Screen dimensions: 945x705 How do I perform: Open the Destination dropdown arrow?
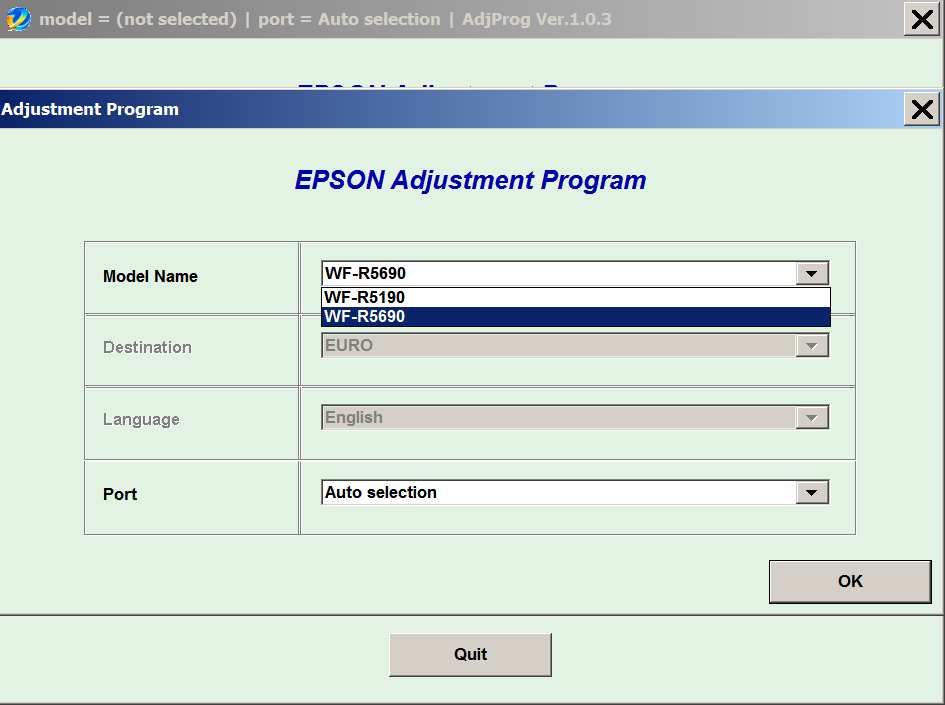coord(812,346)
